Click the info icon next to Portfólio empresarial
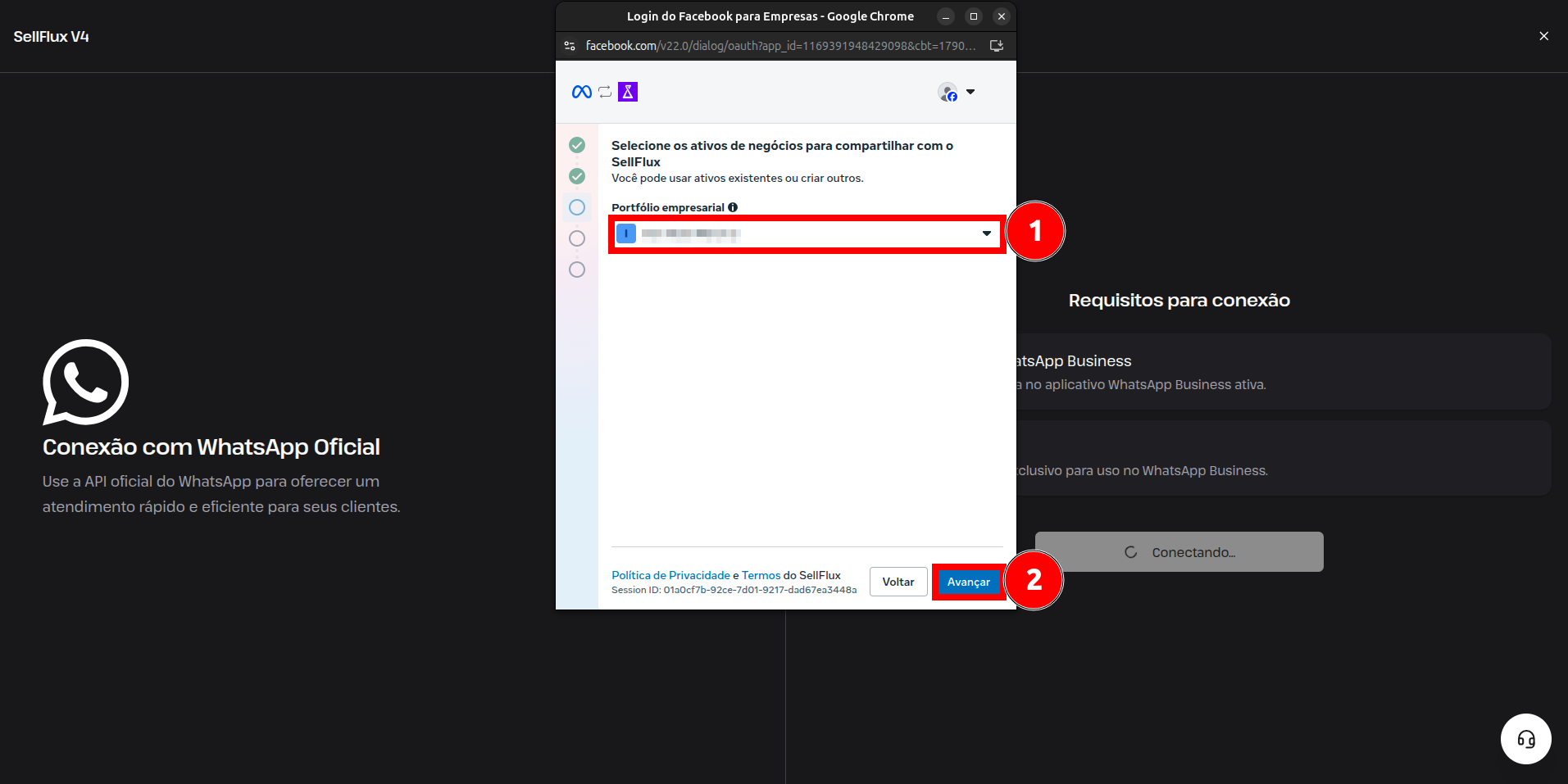The image size is (1568, 784). (733, 207)
